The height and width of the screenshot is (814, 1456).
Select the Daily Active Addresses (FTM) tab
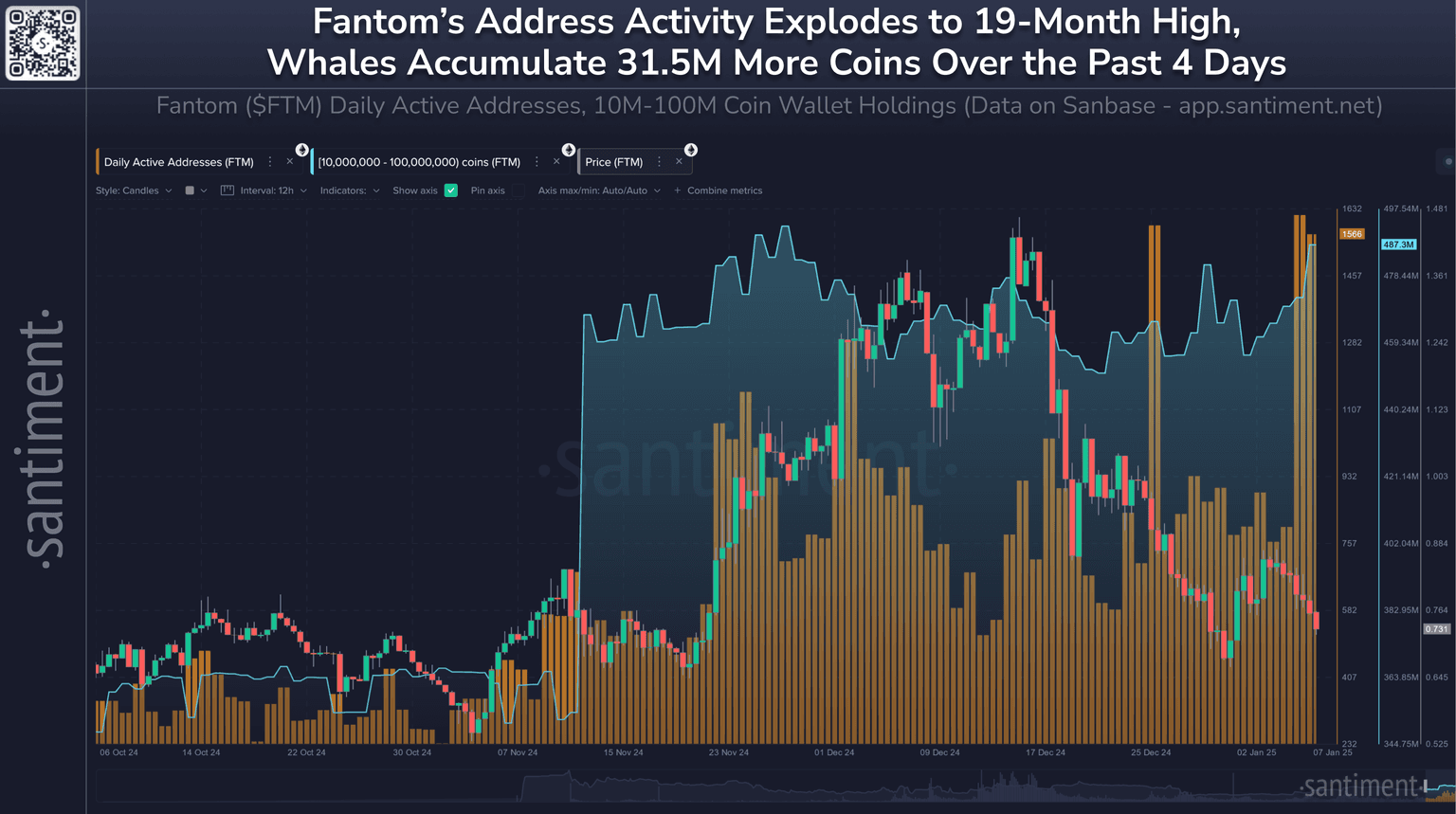(x=178, y=162)
